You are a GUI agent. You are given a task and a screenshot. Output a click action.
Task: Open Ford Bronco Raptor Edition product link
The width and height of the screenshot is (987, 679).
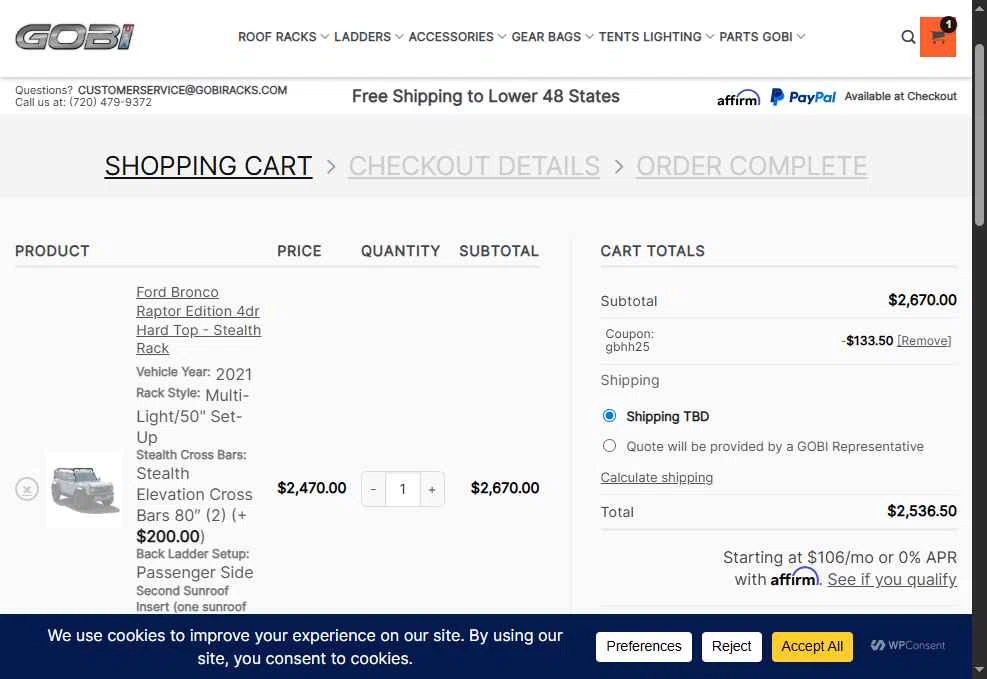(x=198, y=320)
